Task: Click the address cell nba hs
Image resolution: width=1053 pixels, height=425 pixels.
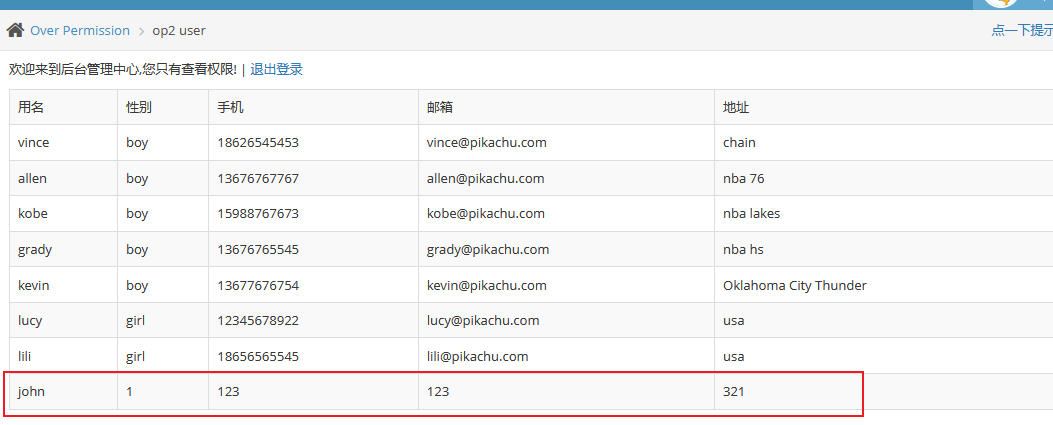Action: click(743, 250)
